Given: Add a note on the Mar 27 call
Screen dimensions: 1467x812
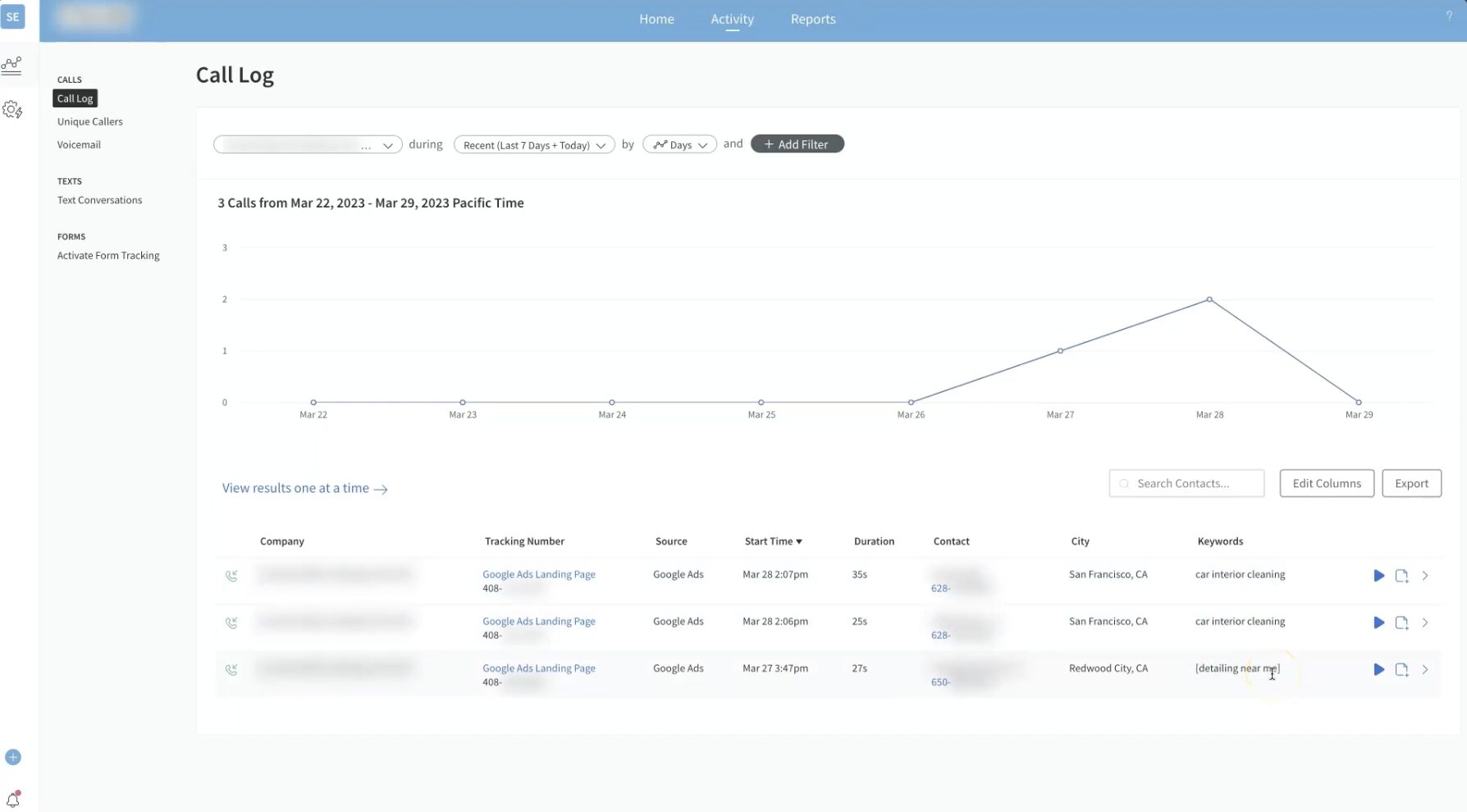Looking at the screenshot, I should tap(1401, 669).
